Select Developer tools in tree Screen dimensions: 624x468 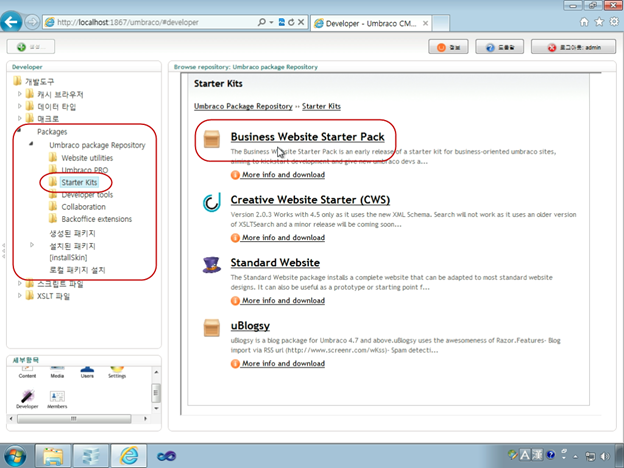click(87, 195)
